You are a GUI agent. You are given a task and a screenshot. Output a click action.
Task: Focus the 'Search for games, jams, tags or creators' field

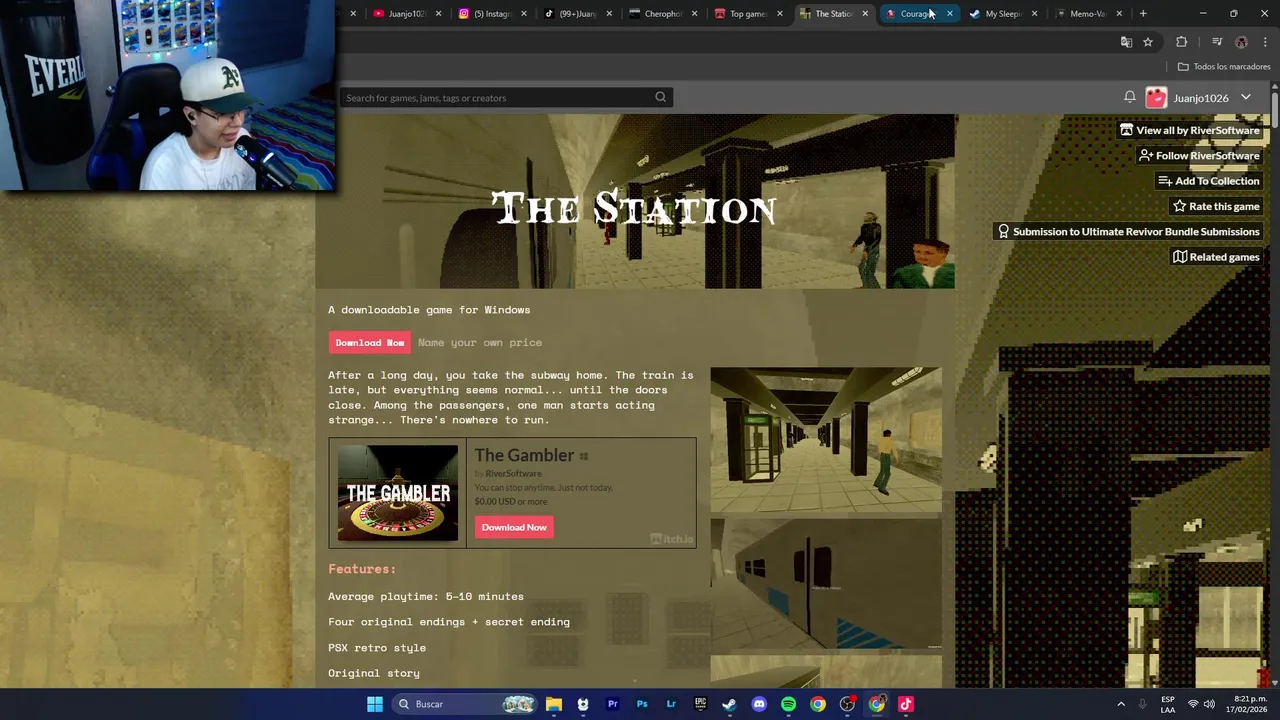click(505, 97)
